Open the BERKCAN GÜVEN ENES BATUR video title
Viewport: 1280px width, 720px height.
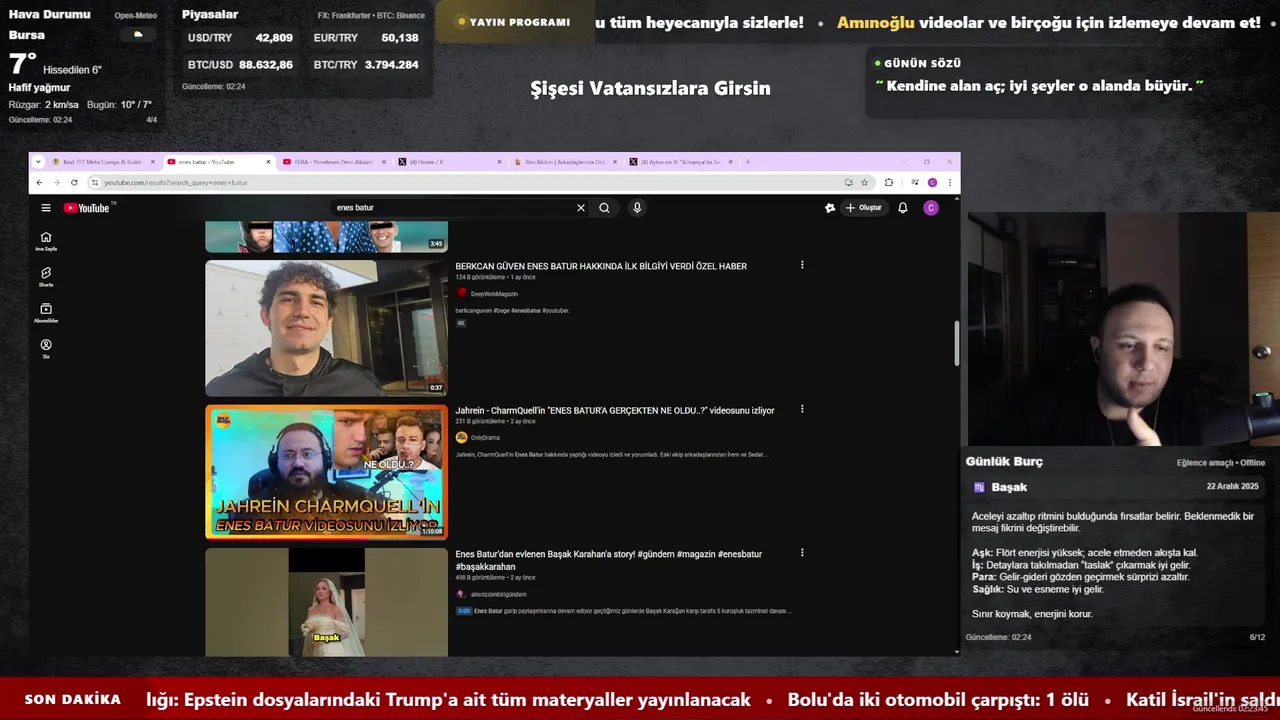(601, 266)
